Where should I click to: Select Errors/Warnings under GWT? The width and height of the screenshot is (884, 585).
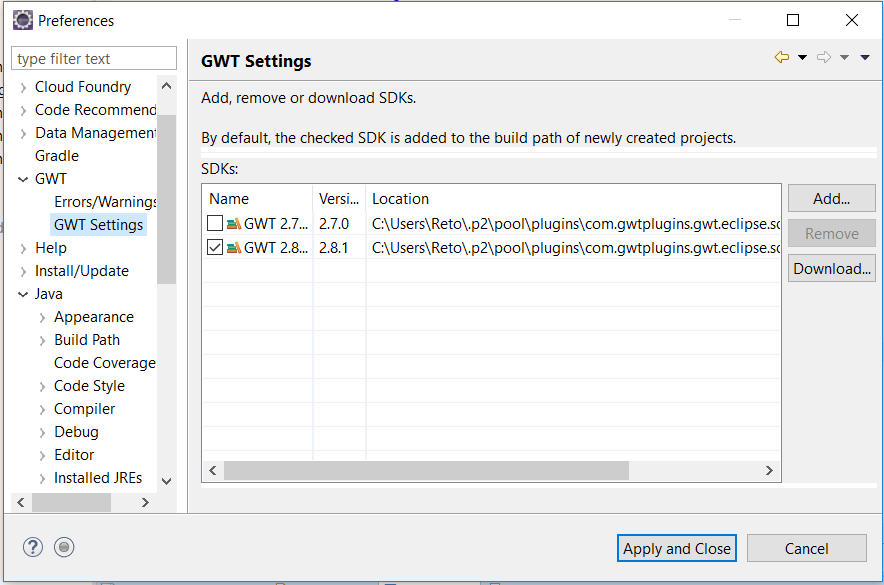[x=106, y=202]
